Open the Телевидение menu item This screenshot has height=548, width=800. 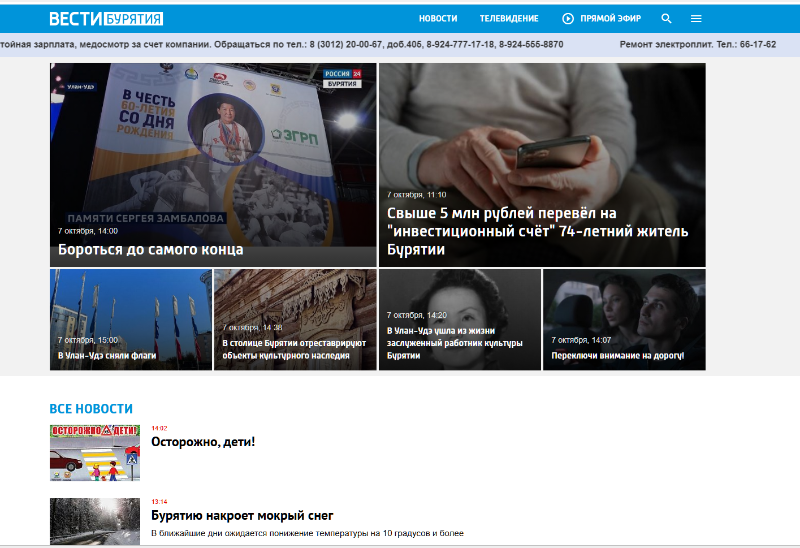[509, 19]
